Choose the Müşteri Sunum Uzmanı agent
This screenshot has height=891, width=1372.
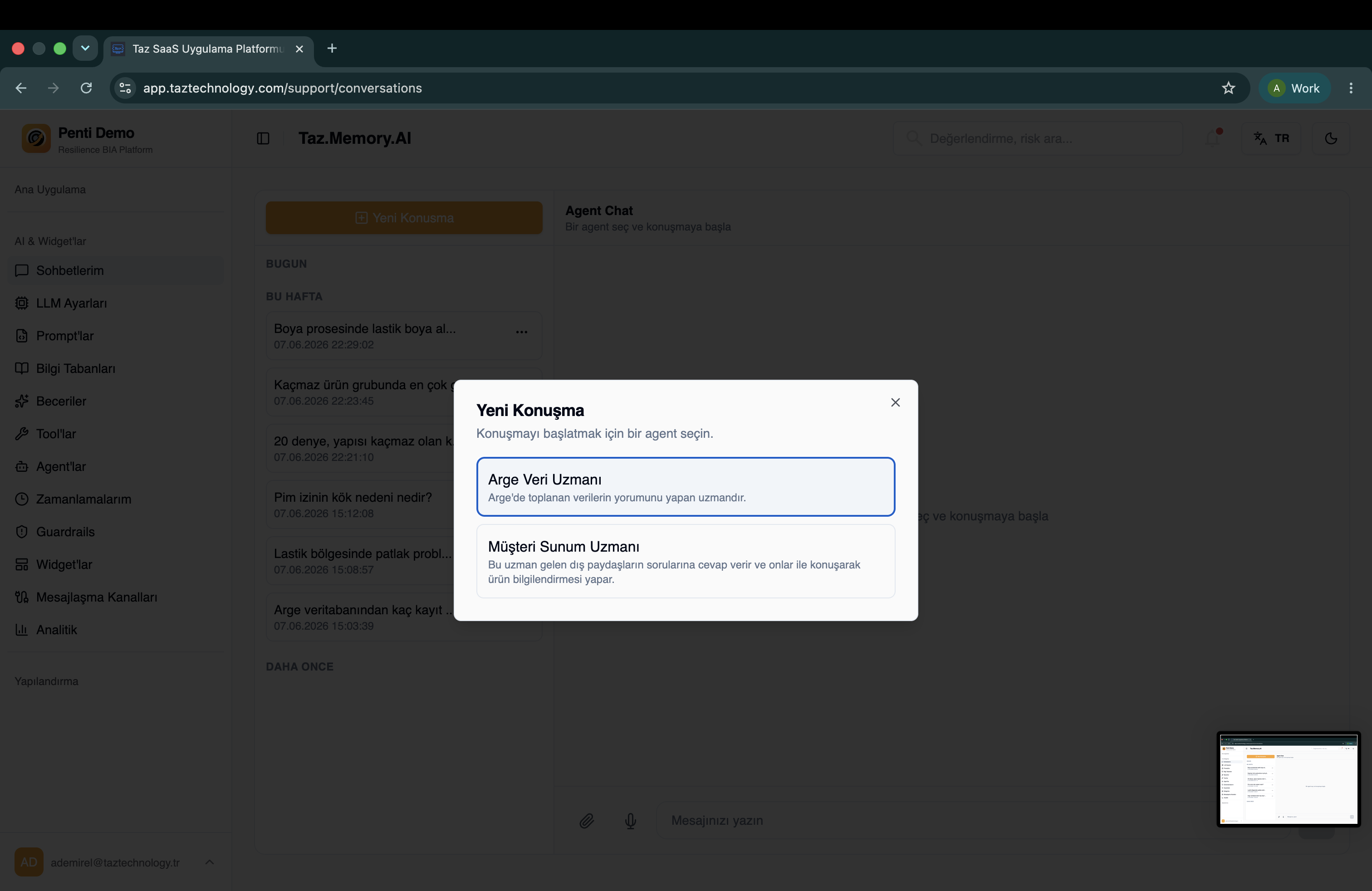pos(686,561)
